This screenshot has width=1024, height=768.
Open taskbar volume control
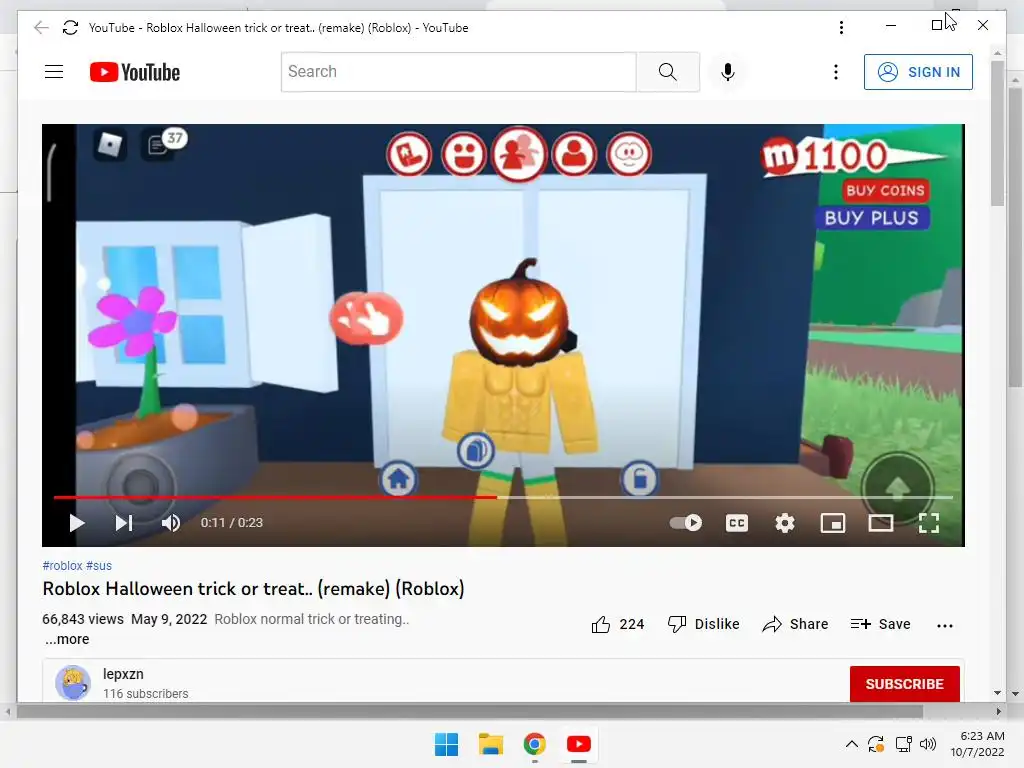click(x=928, y=744)
